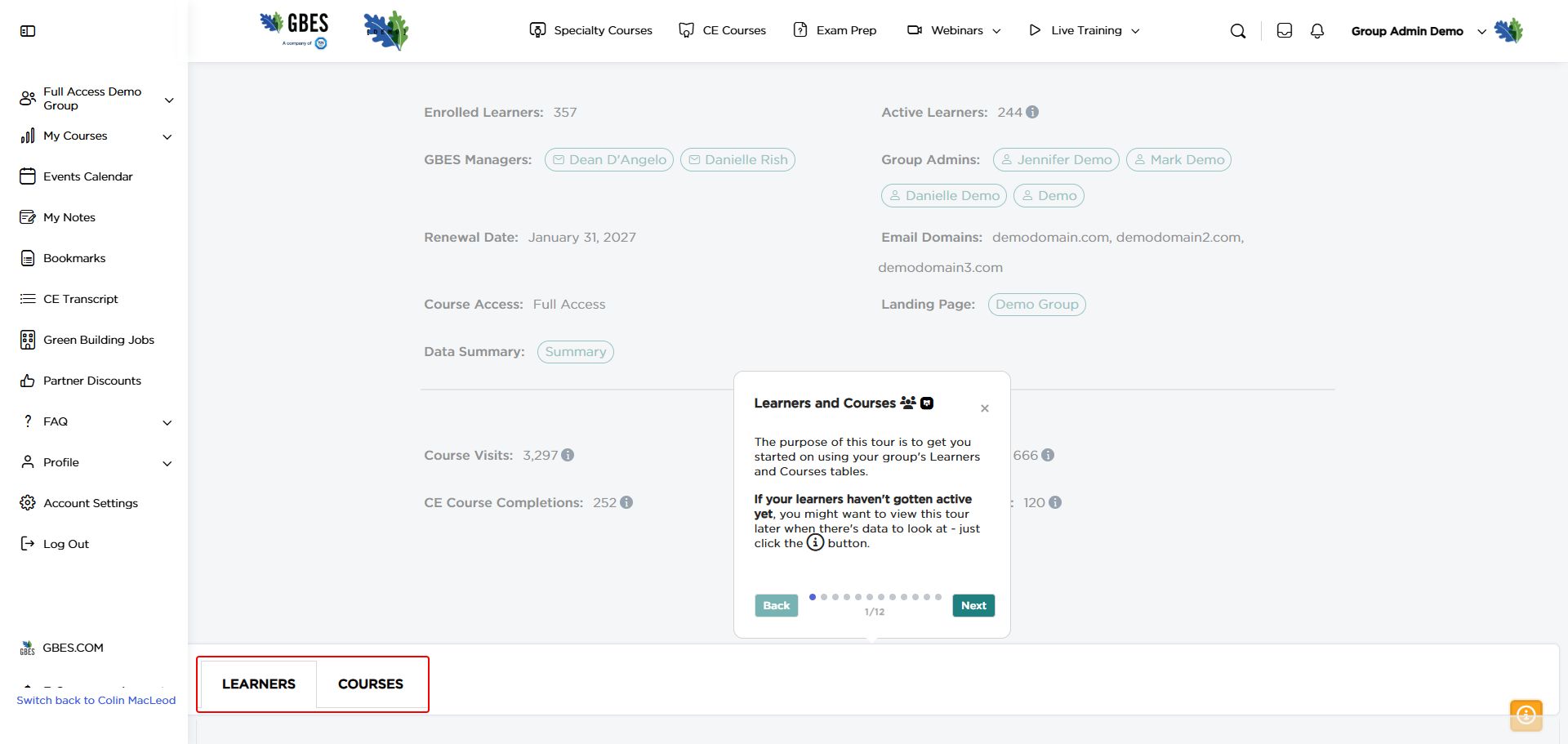
Task: Open the inbox tray icon
Action: [x=1285, y=31]
